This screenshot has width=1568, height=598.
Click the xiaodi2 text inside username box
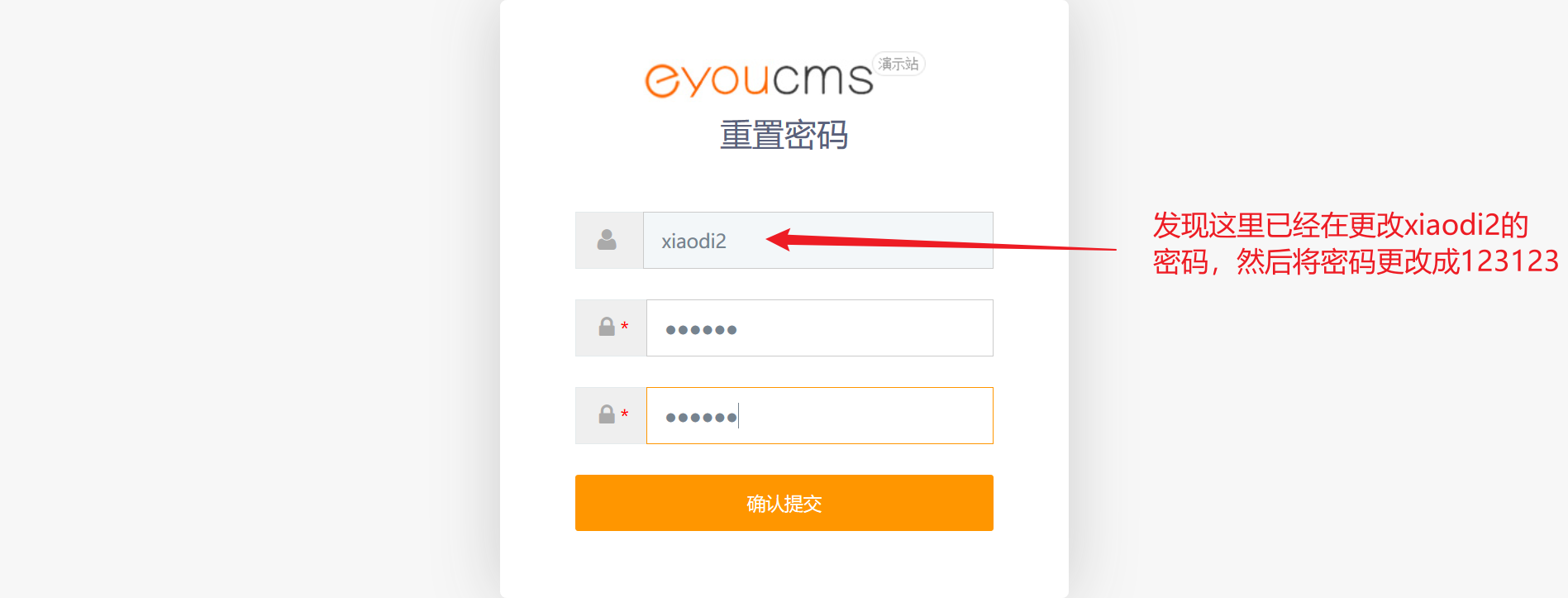(693, 241)
